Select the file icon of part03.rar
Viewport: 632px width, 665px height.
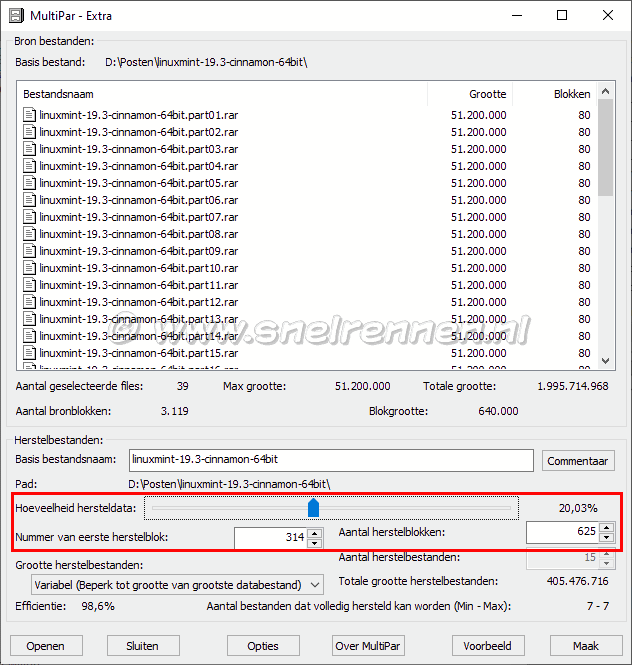point(29,149)
